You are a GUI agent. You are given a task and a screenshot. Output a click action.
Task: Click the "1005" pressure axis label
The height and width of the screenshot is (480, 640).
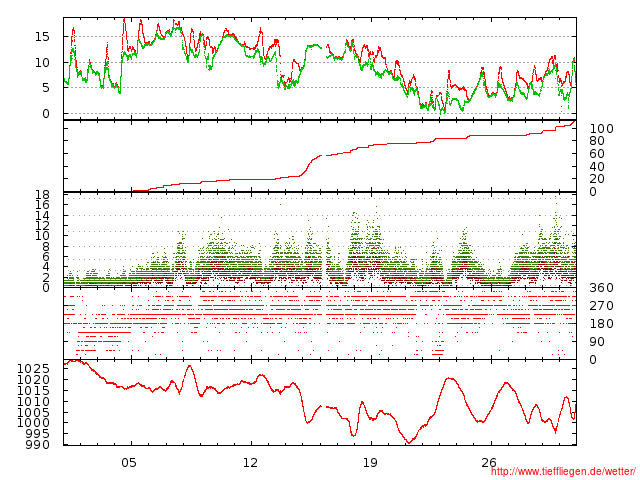click(x=33, y=413)
